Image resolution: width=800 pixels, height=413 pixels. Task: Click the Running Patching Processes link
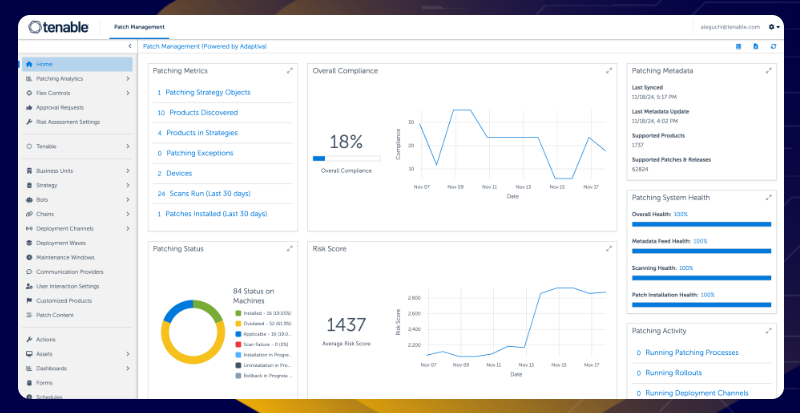(x=691, y=352)
